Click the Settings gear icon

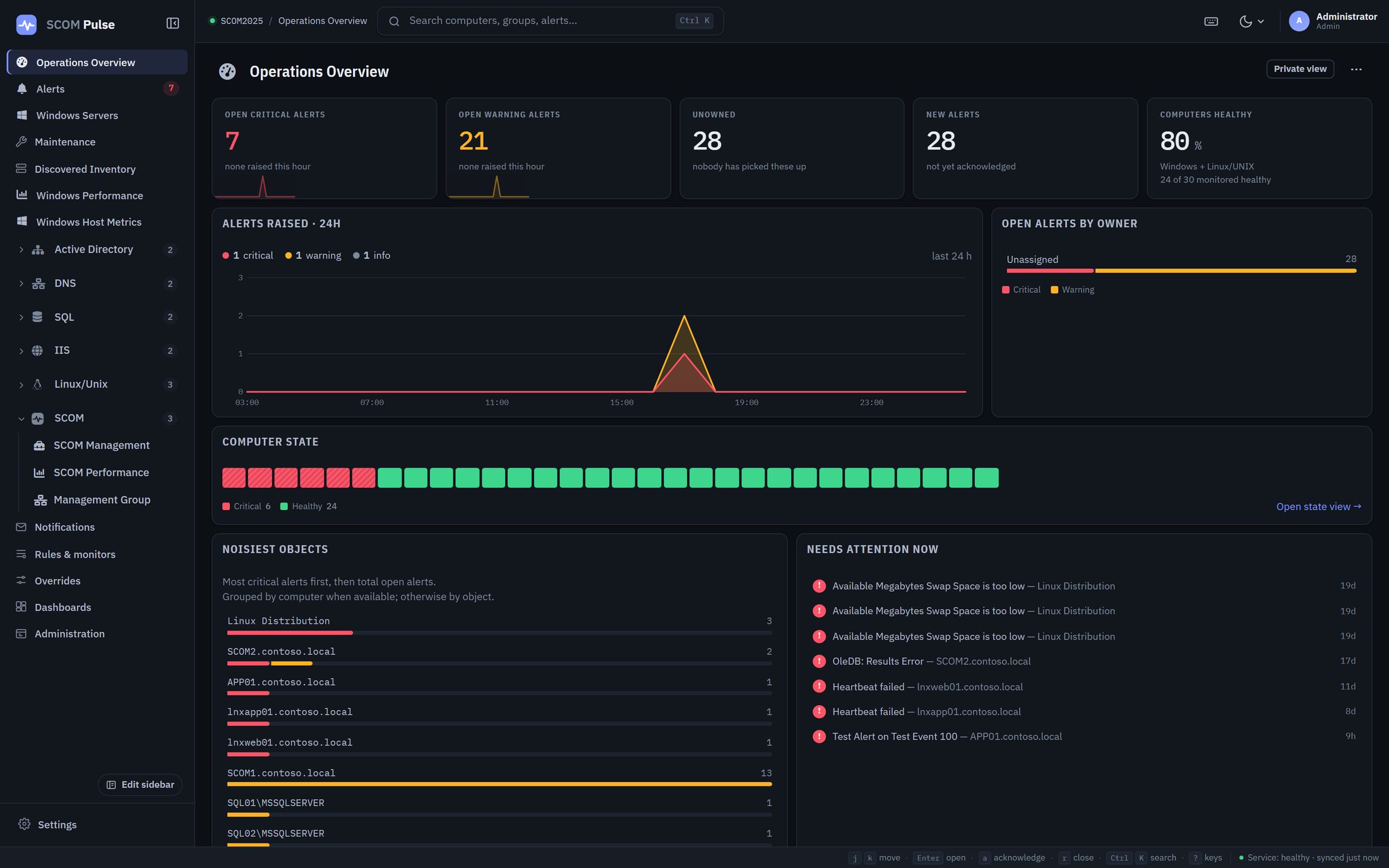tap(25, 824)
